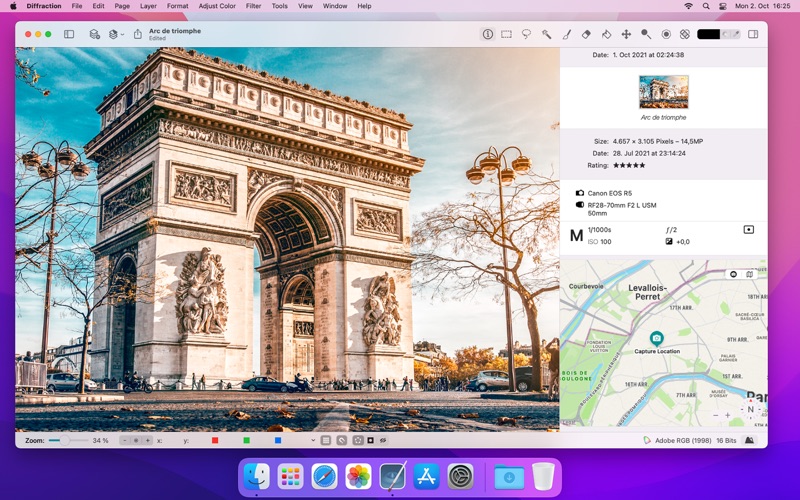Screen dimensions: 800x500
Task: Click the black foreground color swatch
Action: coord(708,34)
